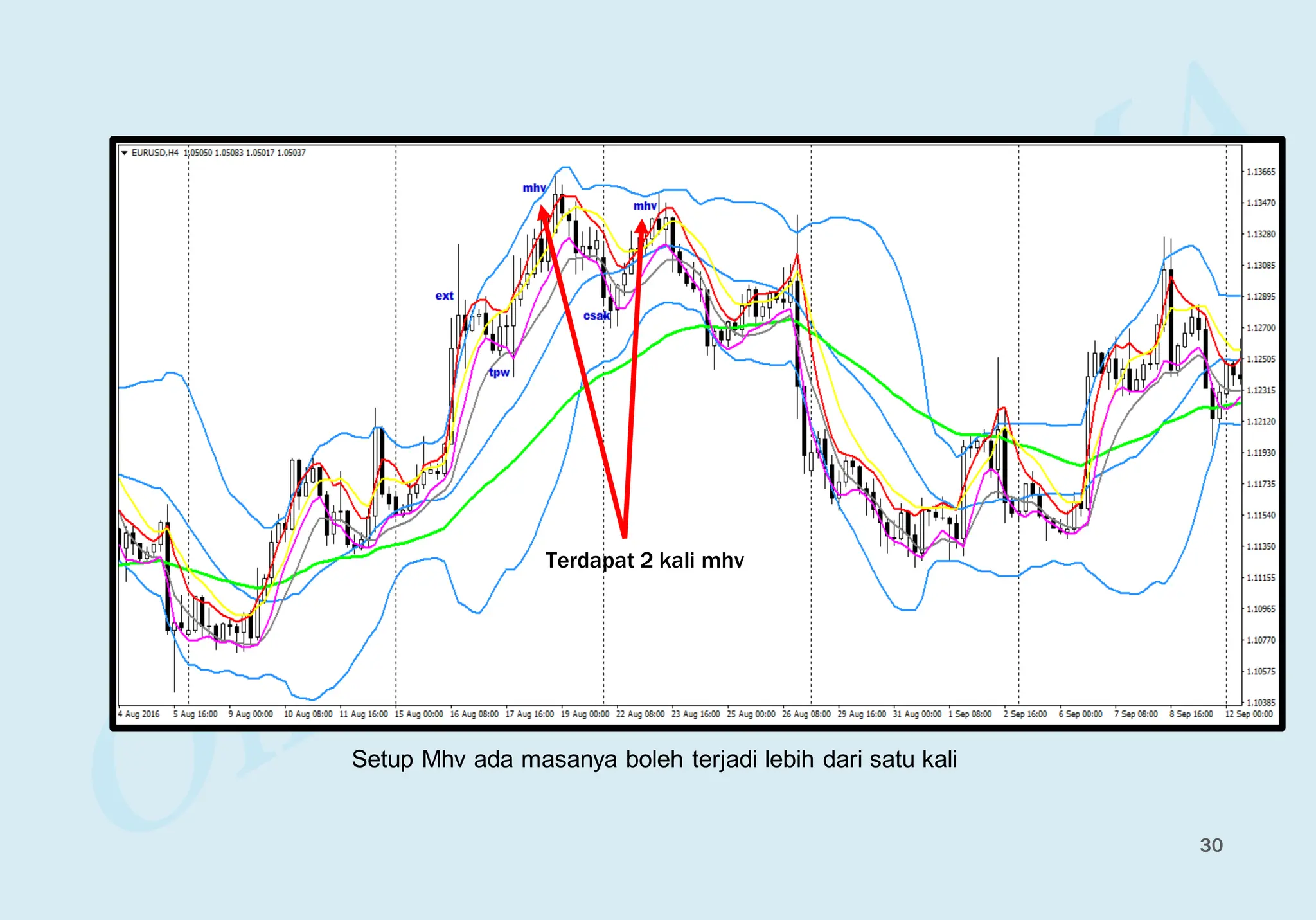1316x920 pixels.
Task: Click the arrowhead of the right red arrow
Action: coord(642,226)
